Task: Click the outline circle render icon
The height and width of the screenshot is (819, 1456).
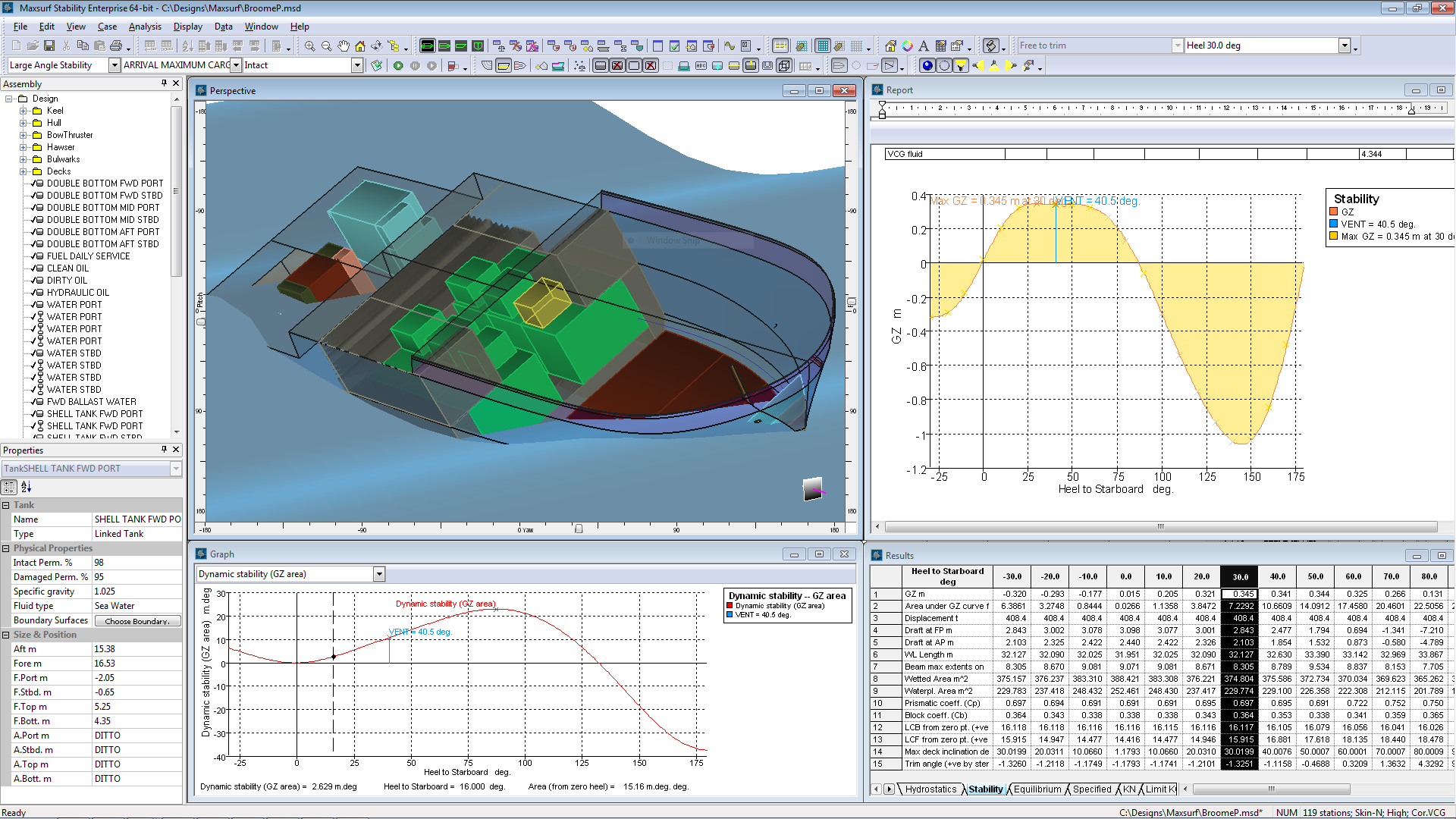Action: 944,66
